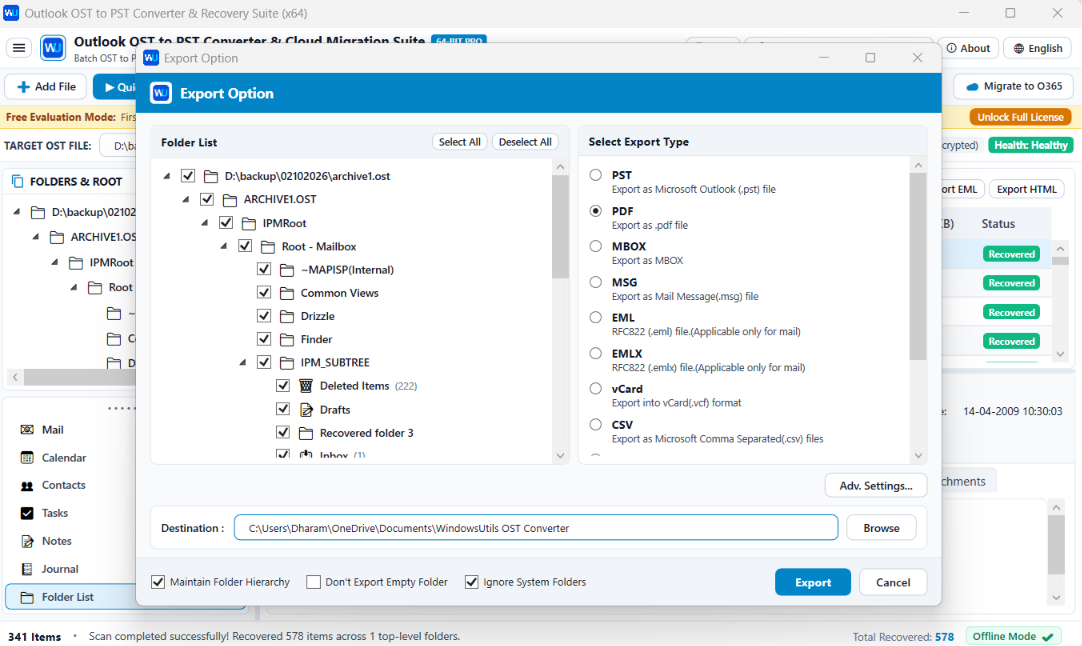Screen dimensions: 1082x646
Task: Select EML export type
Action: [596, 317]
